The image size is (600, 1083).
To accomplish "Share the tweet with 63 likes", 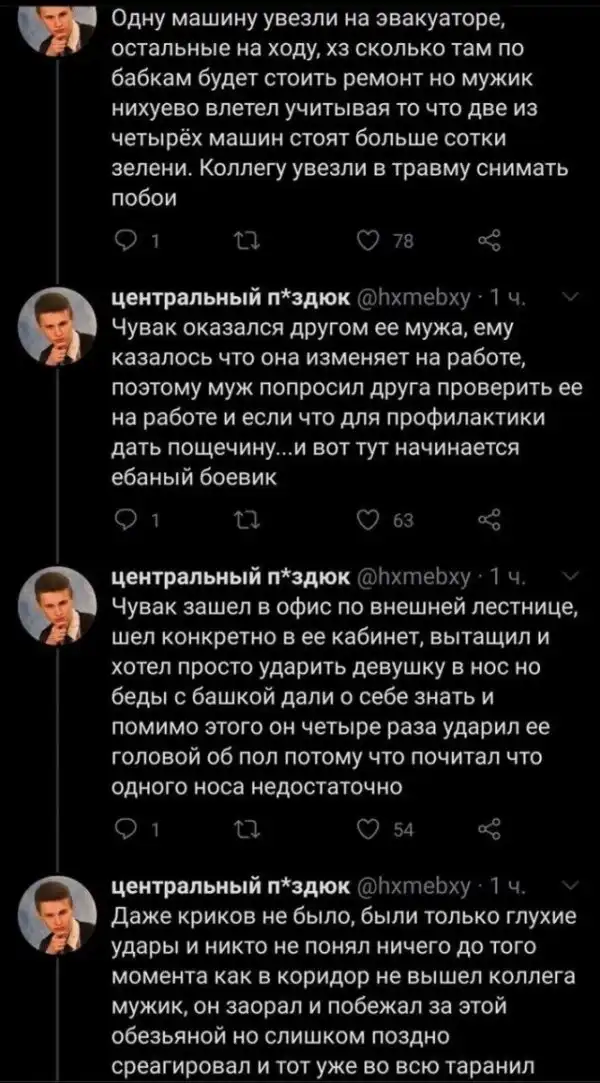I will pyautogui.click(x=490, y=516).
